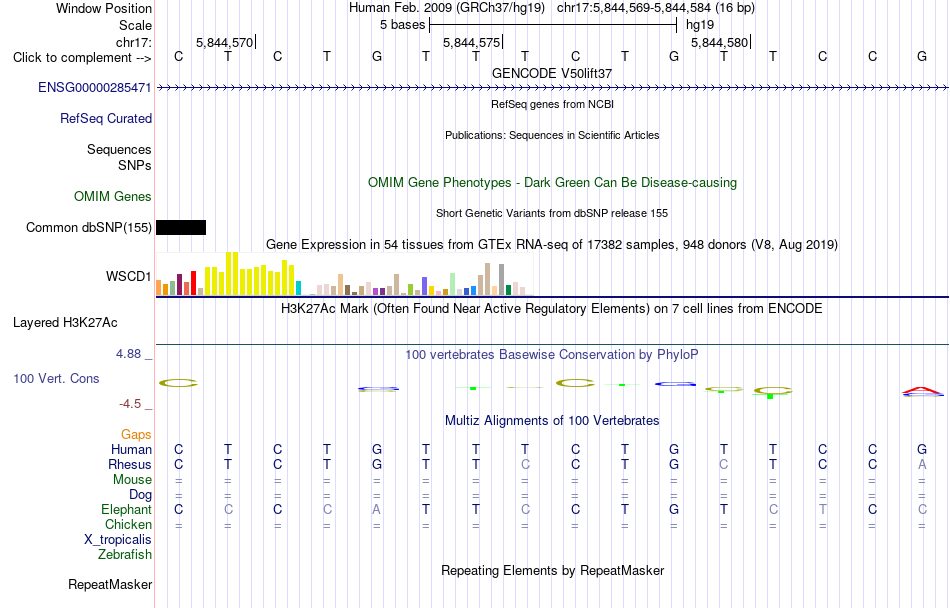Click the chr17:5,844,569-5,844,584 window position text
Image resolution: width=950 pixels, height=608 pixels.
[656, 8]
